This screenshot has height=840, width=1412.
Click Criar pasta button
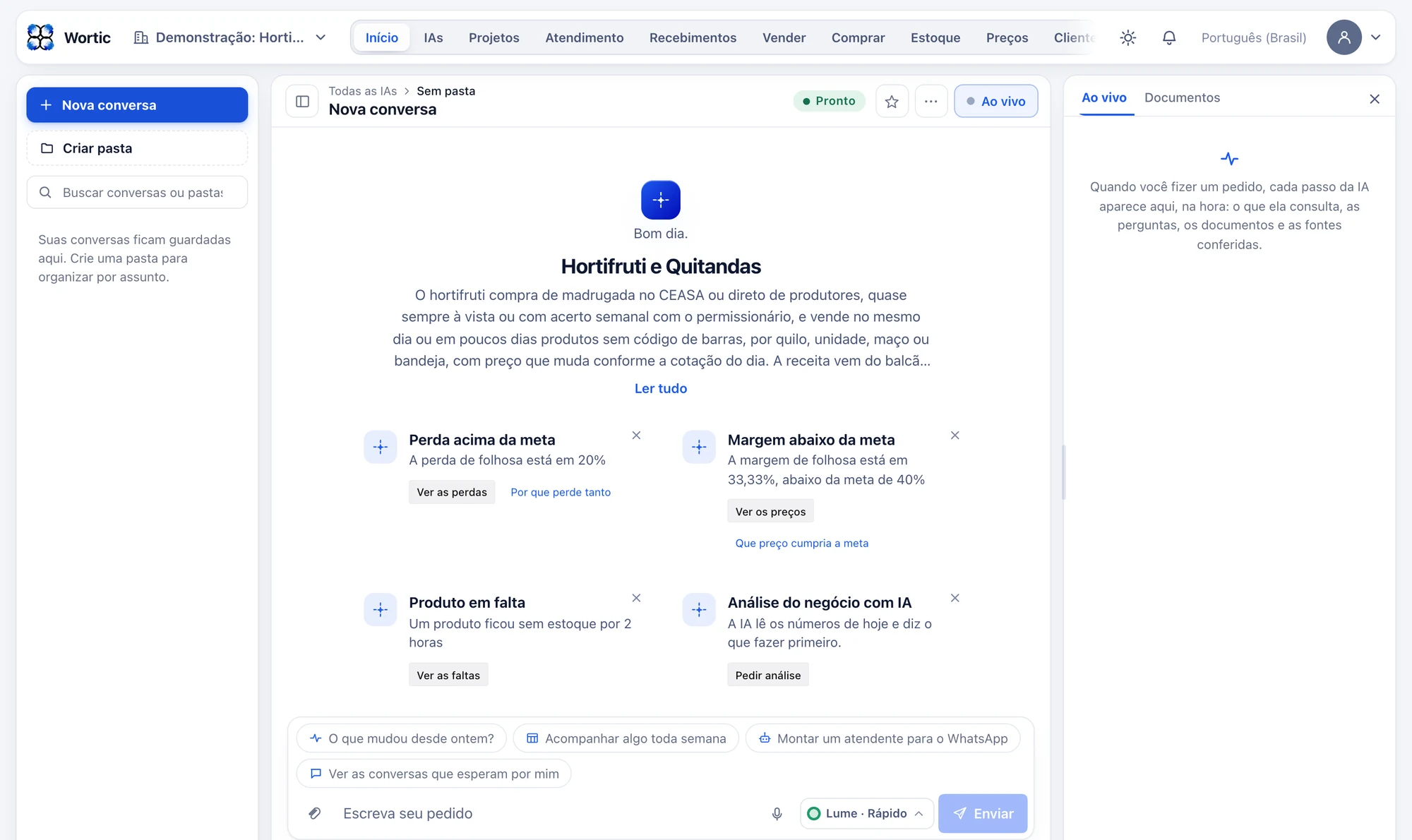[137, 148]
